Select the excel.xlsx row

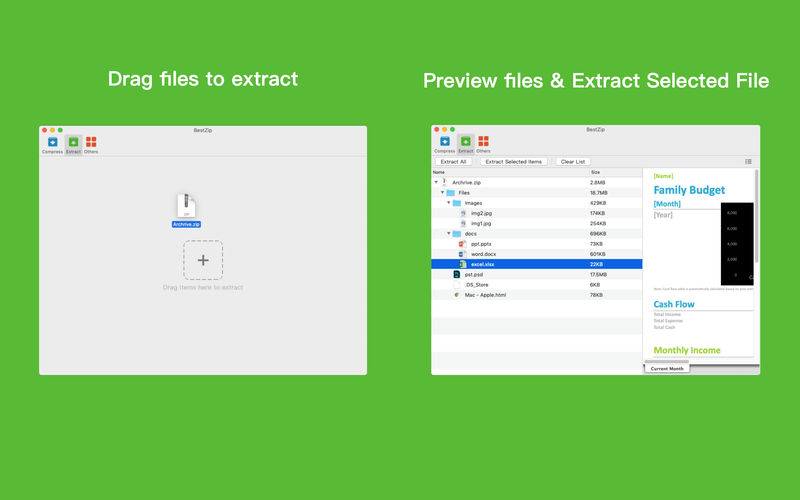coord(537,264)
